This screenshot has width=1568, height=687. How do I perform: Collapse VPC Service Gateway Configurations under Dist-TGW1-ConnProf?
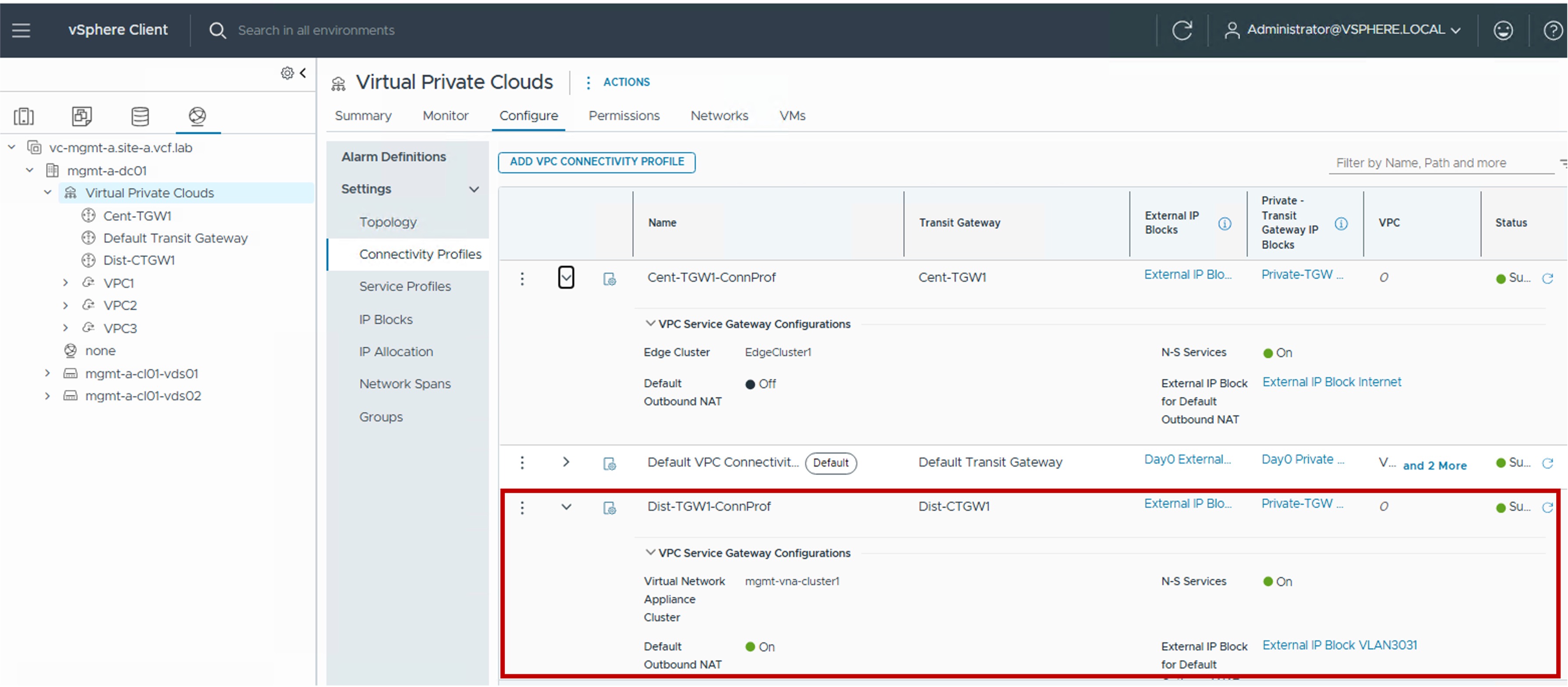click(x=650, y=552)
